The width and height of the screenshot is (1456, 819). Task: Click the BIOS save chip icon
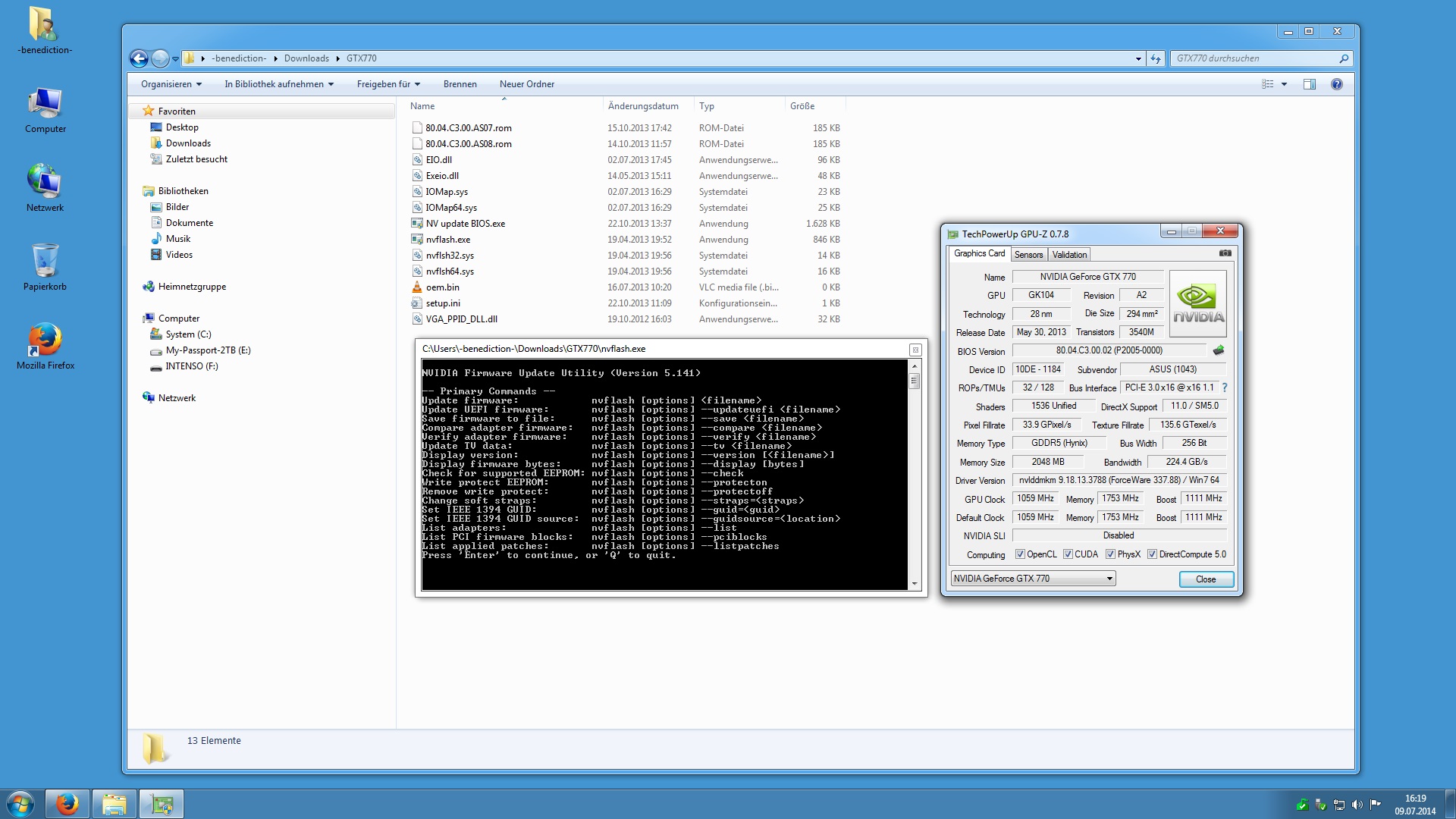click(1219, 350)
